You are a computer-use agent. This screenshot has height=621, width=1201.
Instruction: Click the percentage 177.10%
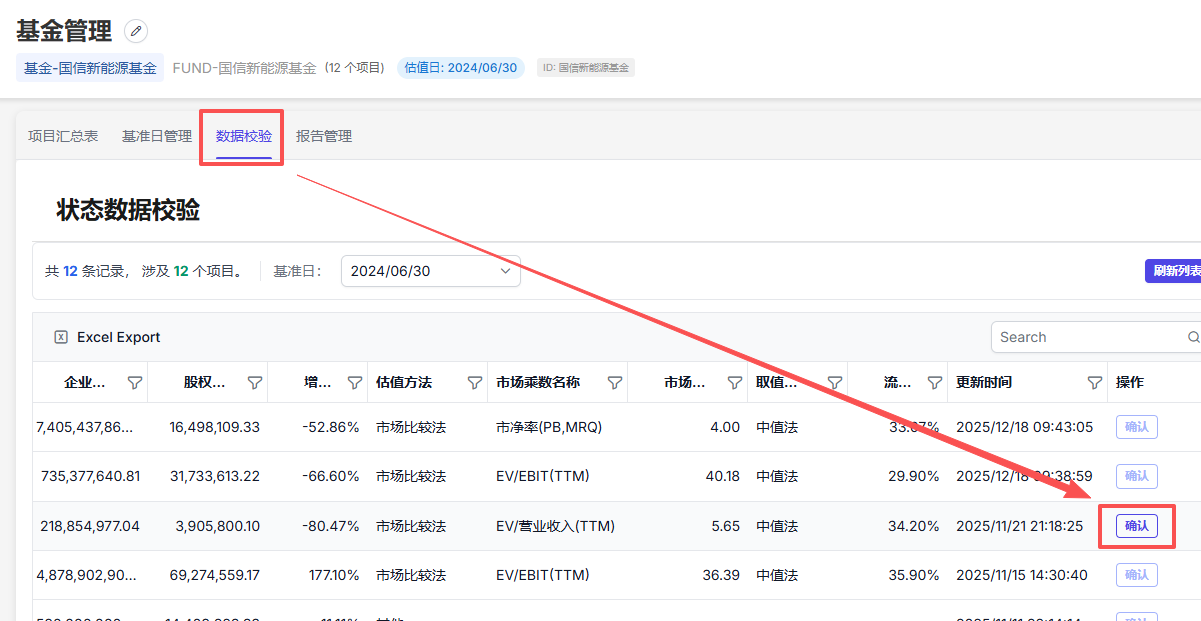(334, 575)
